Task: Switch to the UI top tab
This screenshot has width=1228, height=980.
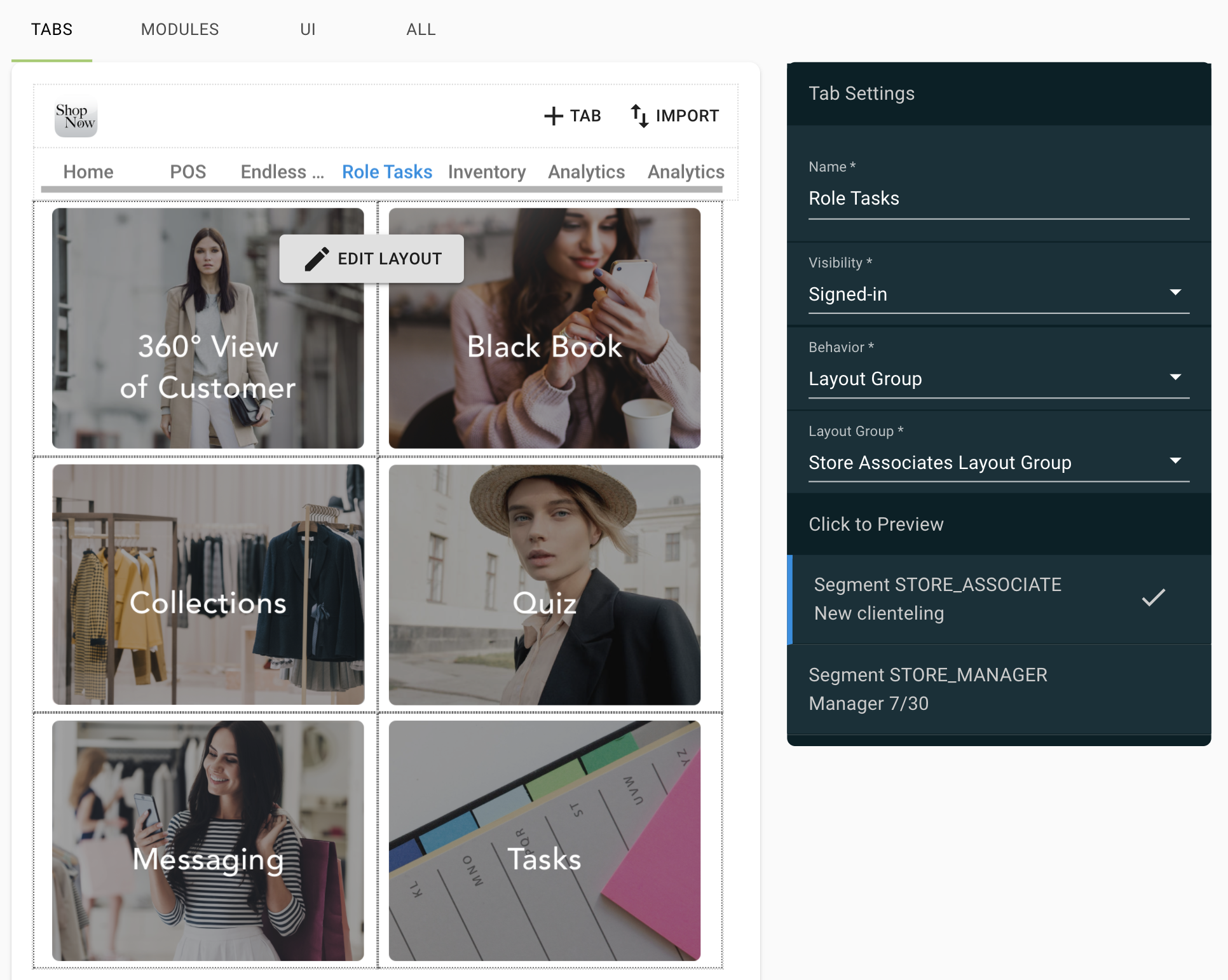Action: [308, 30]
